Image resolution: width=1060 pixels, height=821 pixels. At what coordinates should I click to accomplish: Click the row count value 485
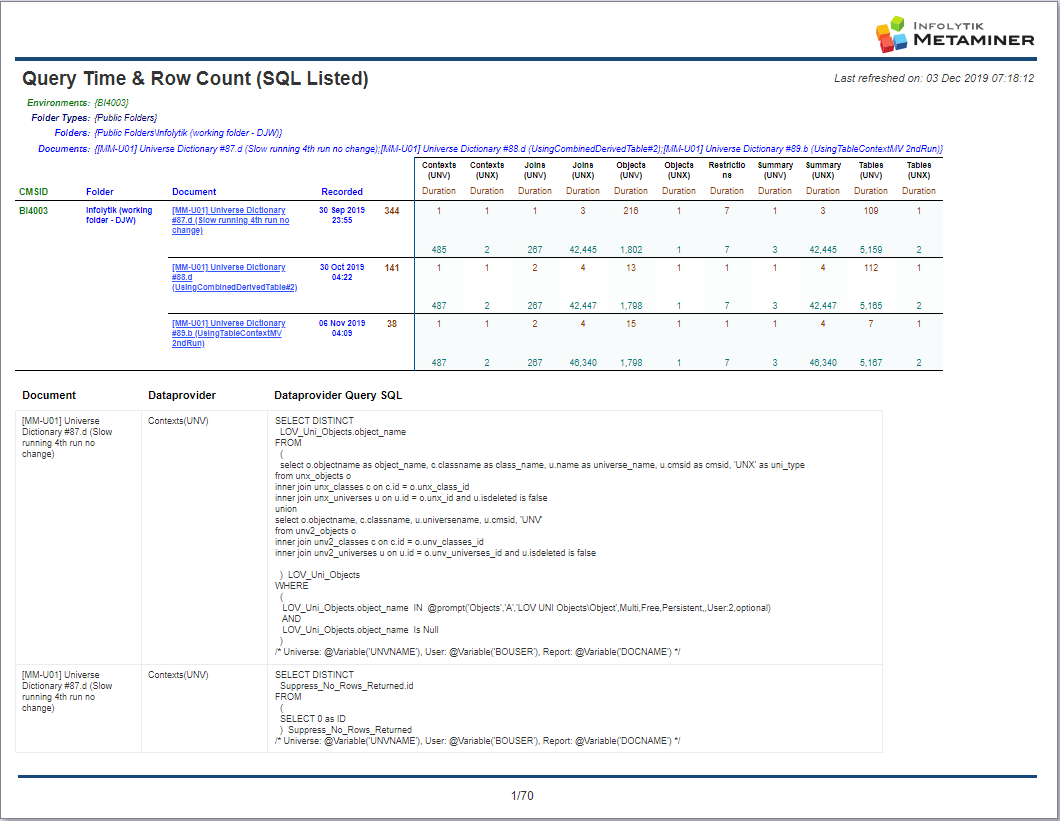[439, 250]
